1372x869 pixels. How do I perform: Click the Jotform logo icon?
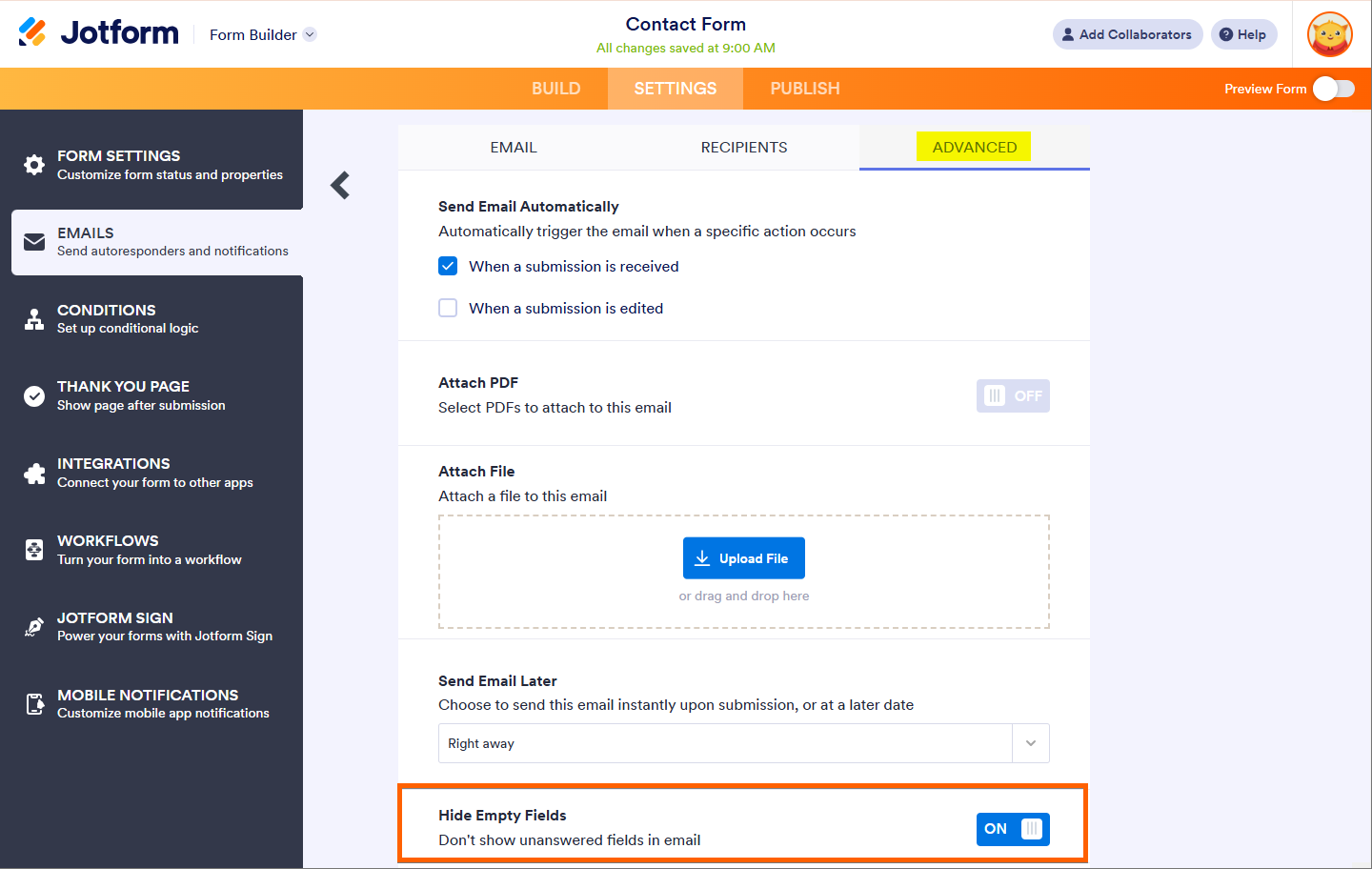32,32
